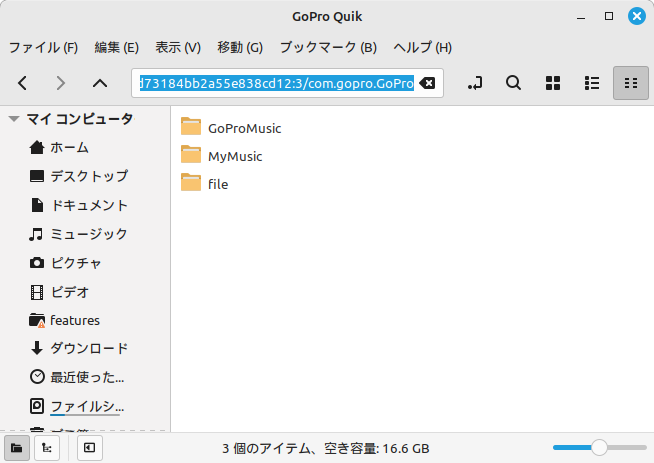This screenshot has width=654, height=463.
Task: Go up to the parent folder
Action: coord(100,83)
